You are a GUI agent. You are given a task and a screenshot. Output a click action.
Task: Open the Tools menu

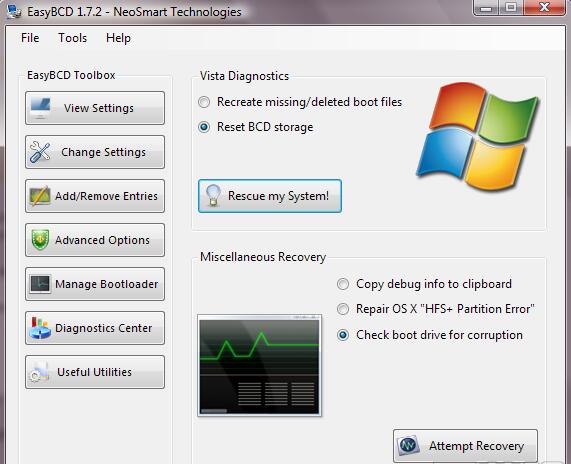click(x=73, y=38)
